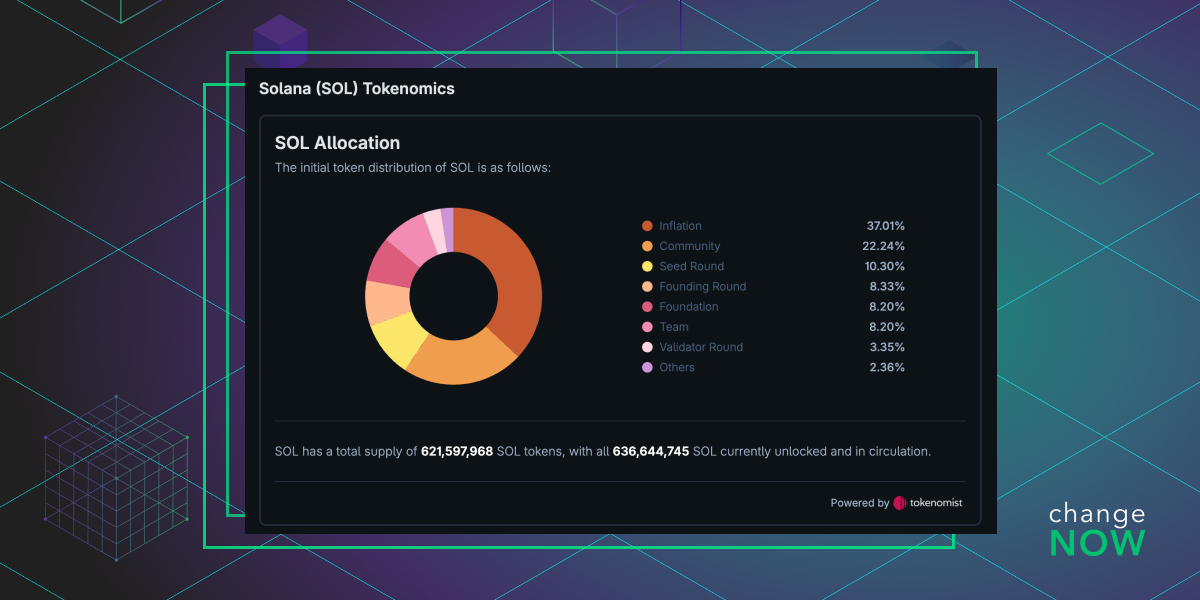Click the Team legend pink dot
Screen dimensions: 1200x600
[x=647, y=327]
